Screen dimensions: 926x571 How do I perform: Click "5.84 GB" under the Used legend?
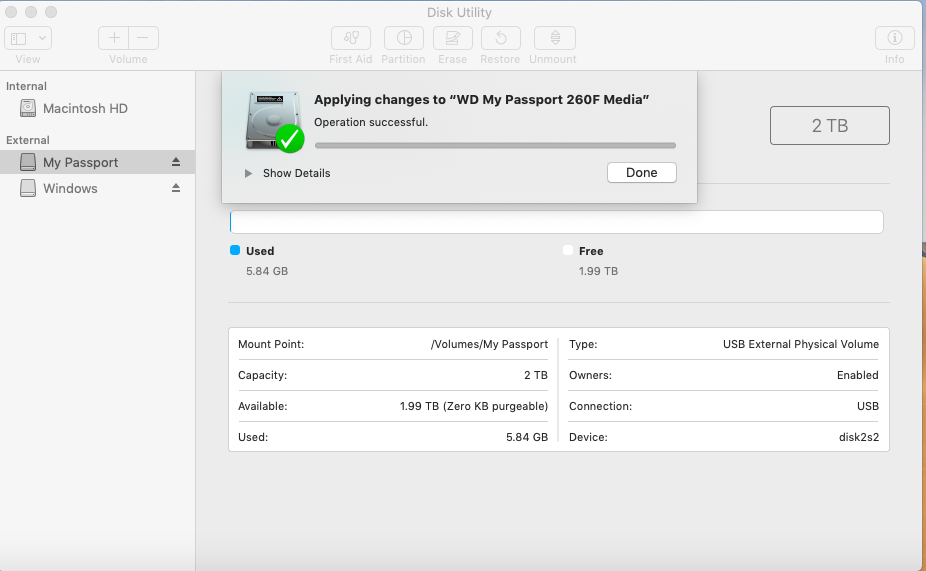pos(267,271)
